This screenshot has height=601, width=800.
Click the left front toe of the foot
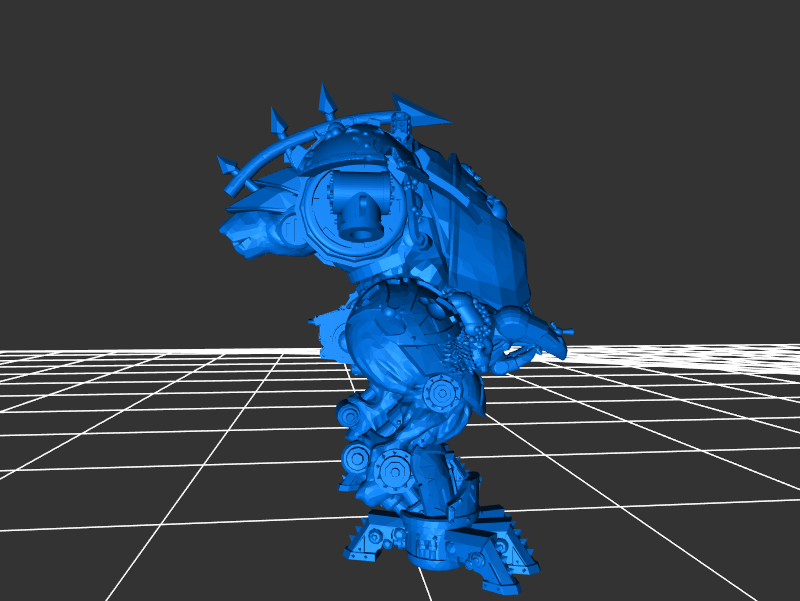point(362,545)
